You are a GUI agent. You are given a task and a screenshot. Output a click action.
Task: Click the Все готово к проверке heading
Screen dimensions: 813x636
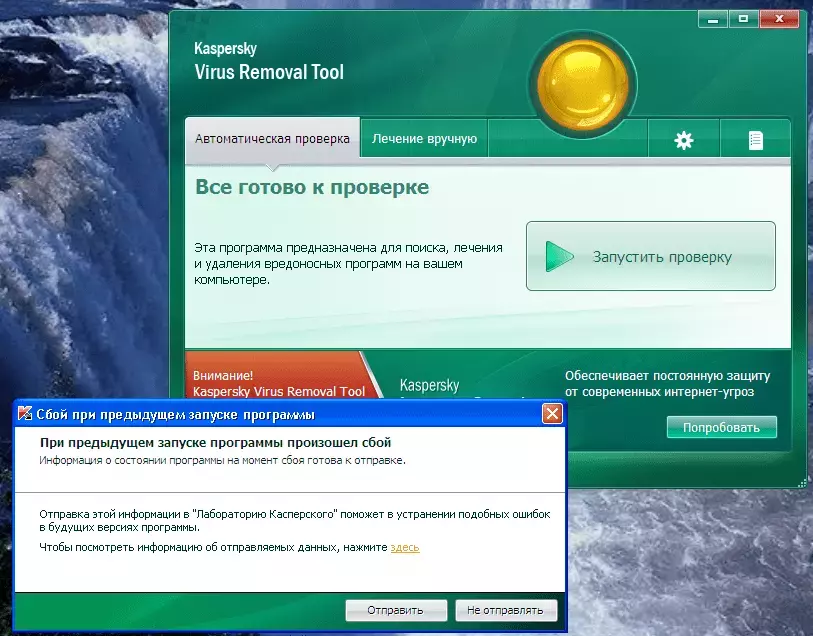[x=312, y=187]
